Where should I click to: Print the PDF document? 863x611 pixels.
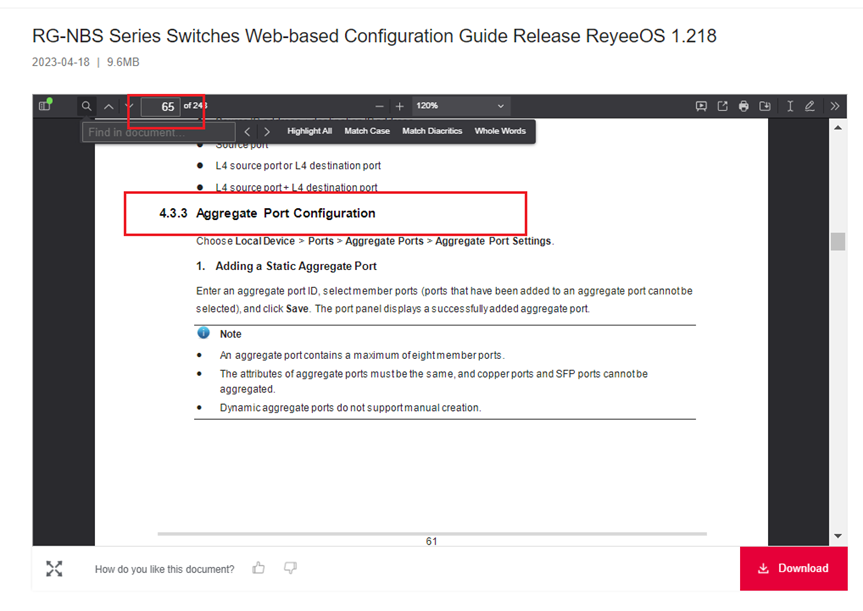point(744,106)
